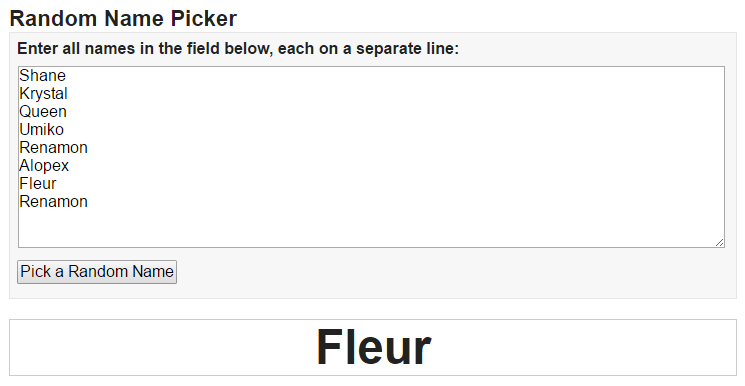
Task: Place cursor on Queen in the list
Action: pos(43,112)
